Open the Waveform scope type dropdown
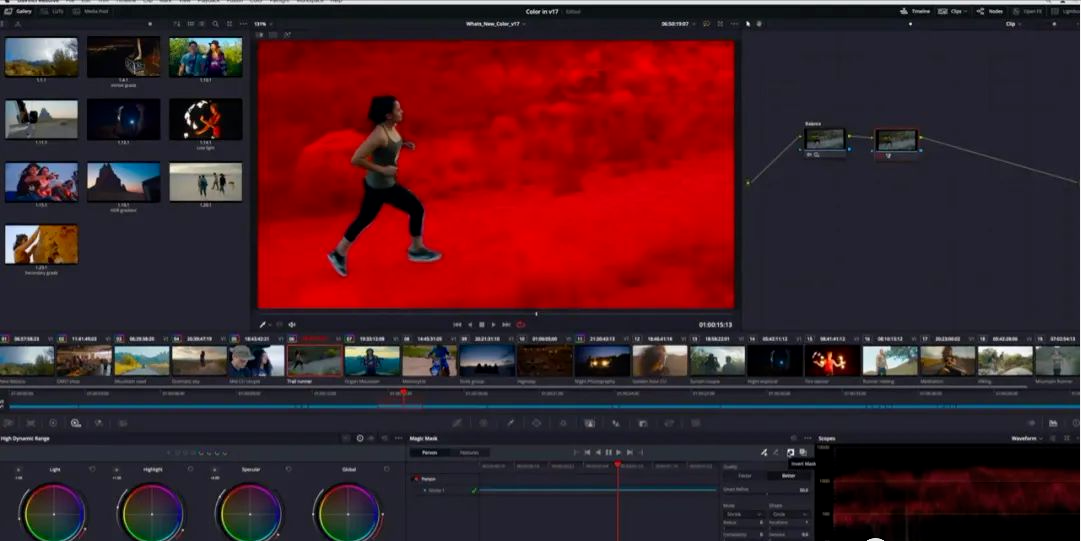 [x=1027, y=438]
